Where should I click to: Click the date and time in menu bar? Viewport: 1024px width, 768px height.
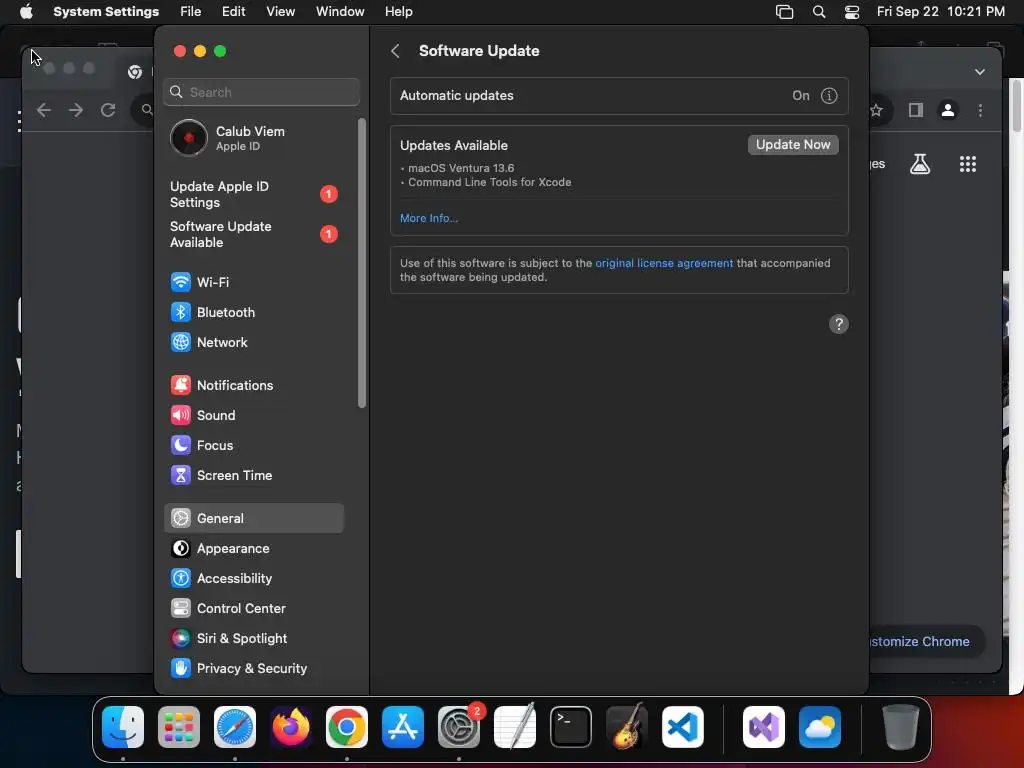940,12
